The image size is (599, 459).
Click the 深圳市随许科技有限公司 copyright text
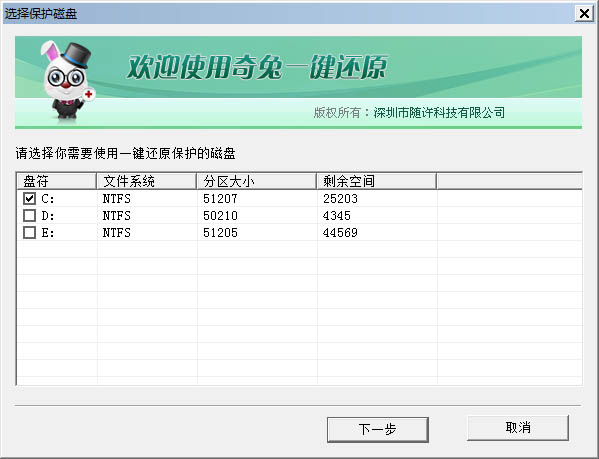click(x=439, y=113)
